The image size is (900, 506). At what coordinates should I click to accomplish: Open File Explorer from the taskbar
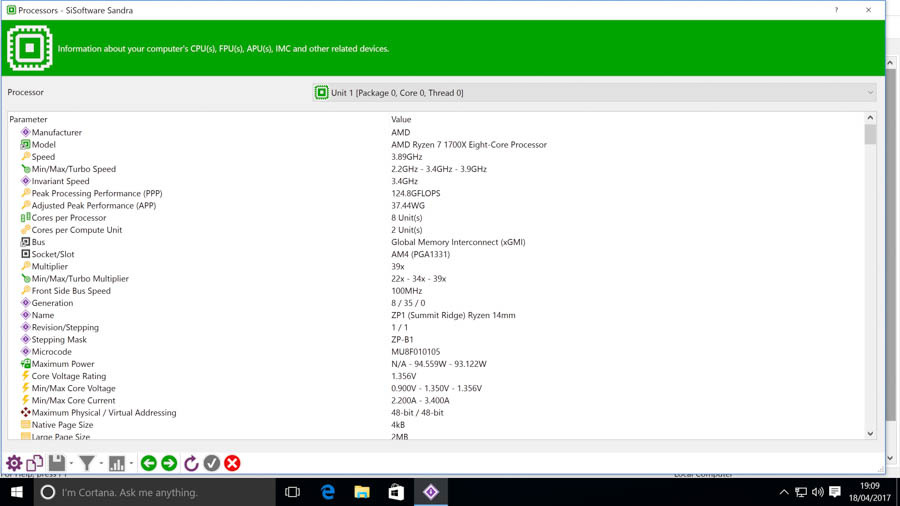362,492
